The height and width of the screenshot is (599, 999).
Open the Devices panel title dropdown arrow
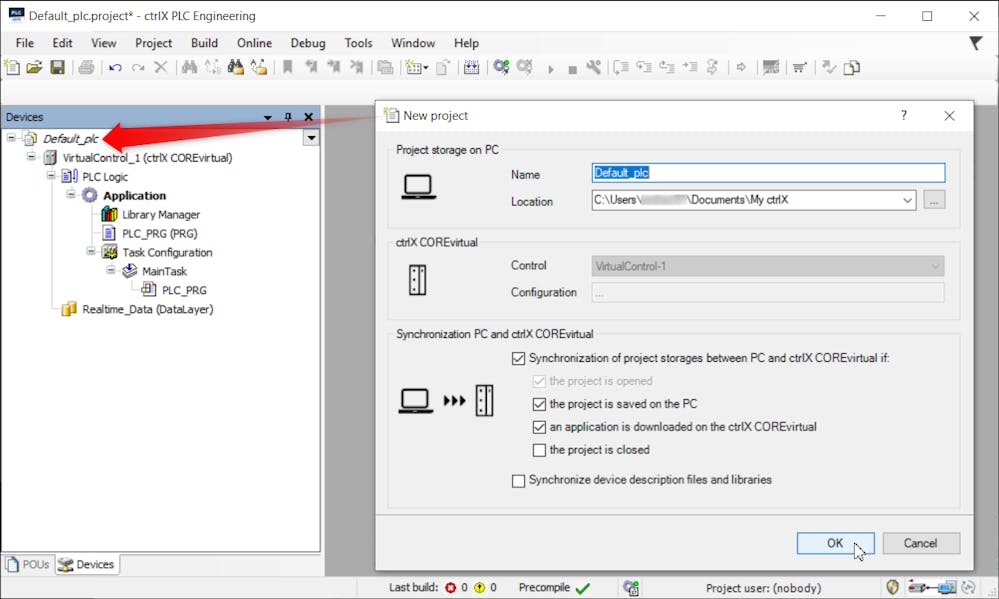[x=268, y=117]
